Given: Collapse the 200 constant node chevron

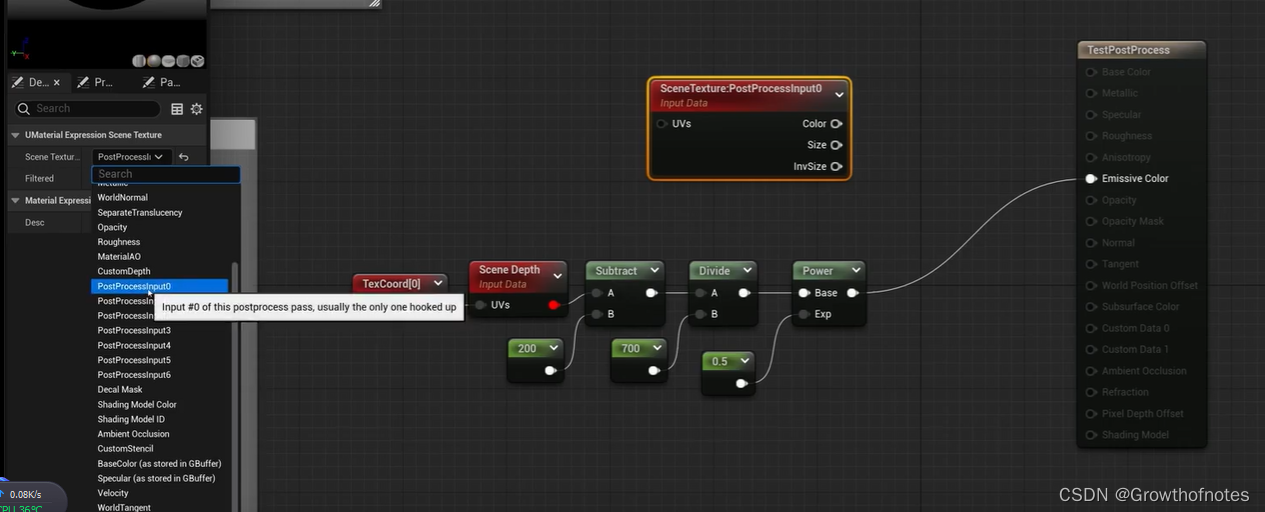Looking at the screenshot, I should [554, 348].
